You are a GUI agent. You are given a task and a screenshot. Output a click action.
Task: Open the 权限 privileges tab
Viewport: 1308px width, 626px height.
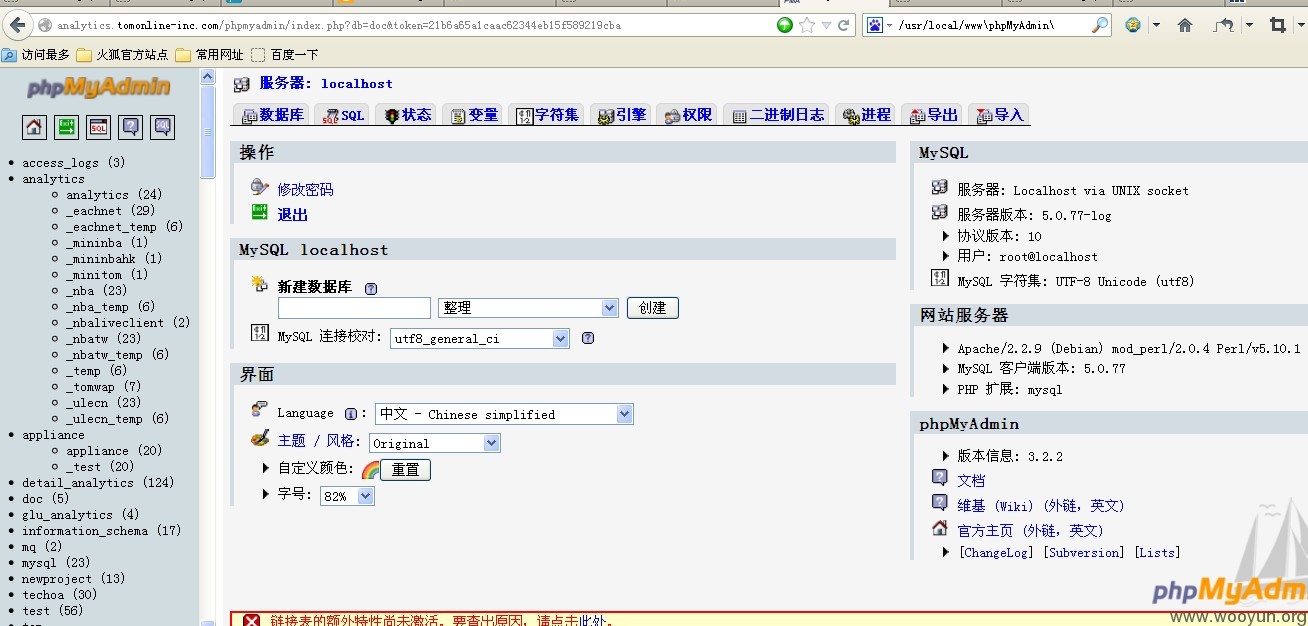click(x=687, y=115)
